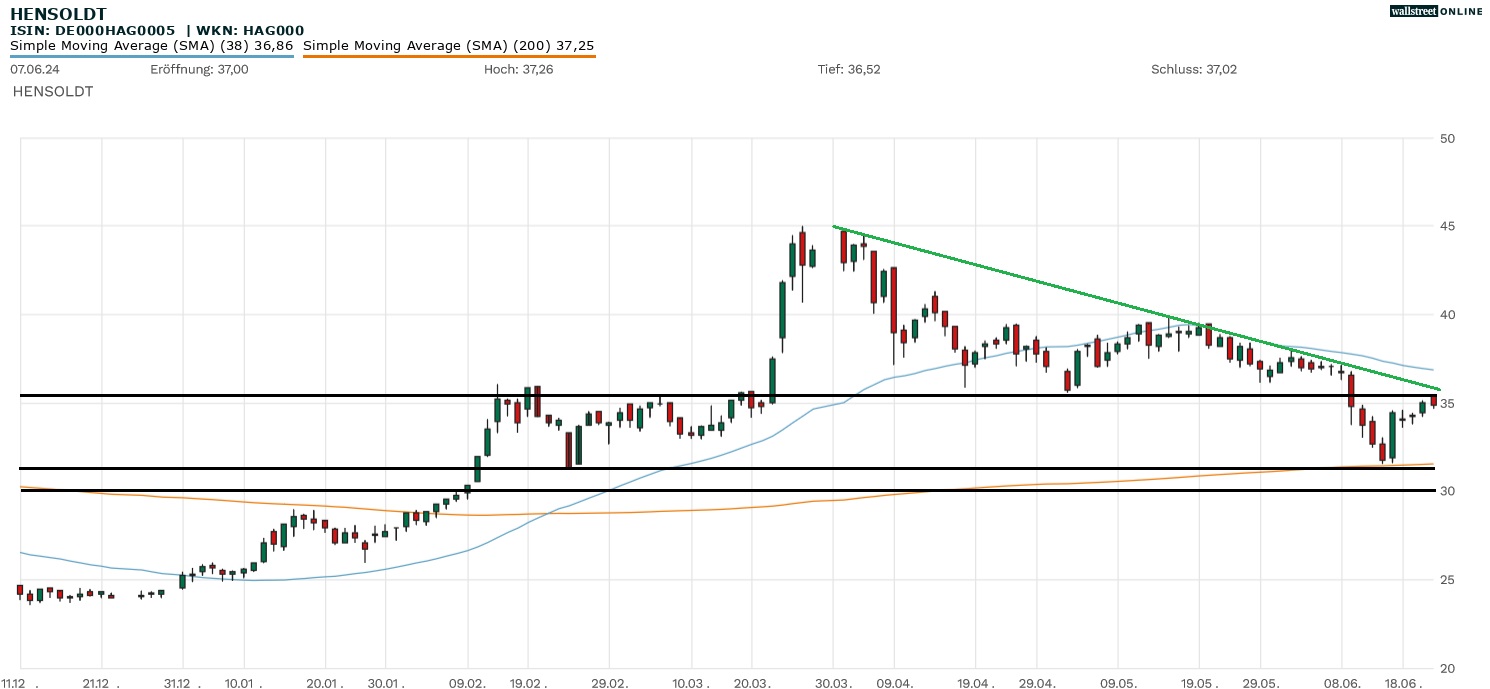Click the Schluss 37,02 value
The image size is (1490, 689).
click(1194, 69)
